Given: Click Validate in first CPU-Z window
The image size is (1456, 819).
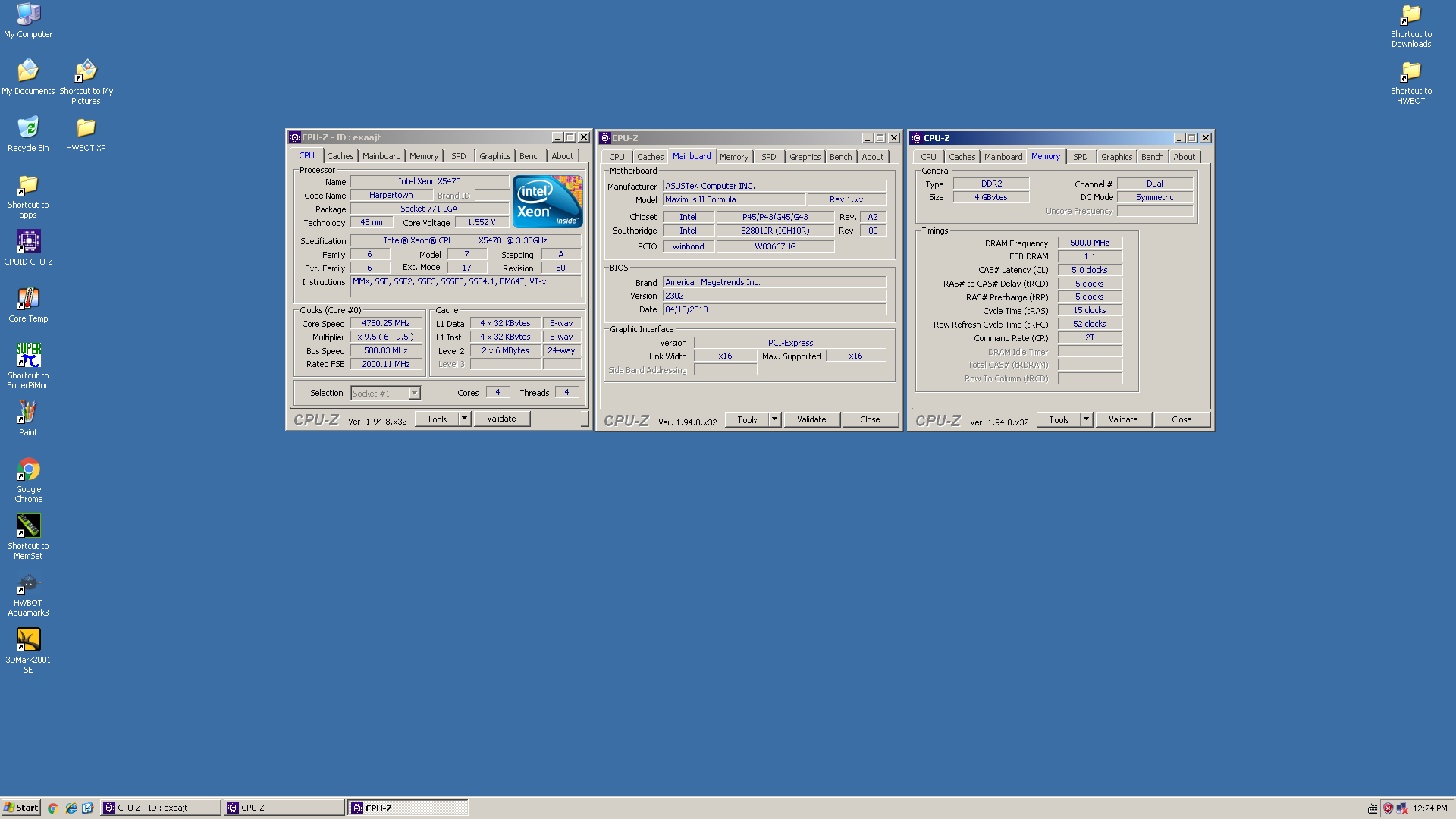Looking at the screenshot, I should pyautogui.click(x=501, y=419).
